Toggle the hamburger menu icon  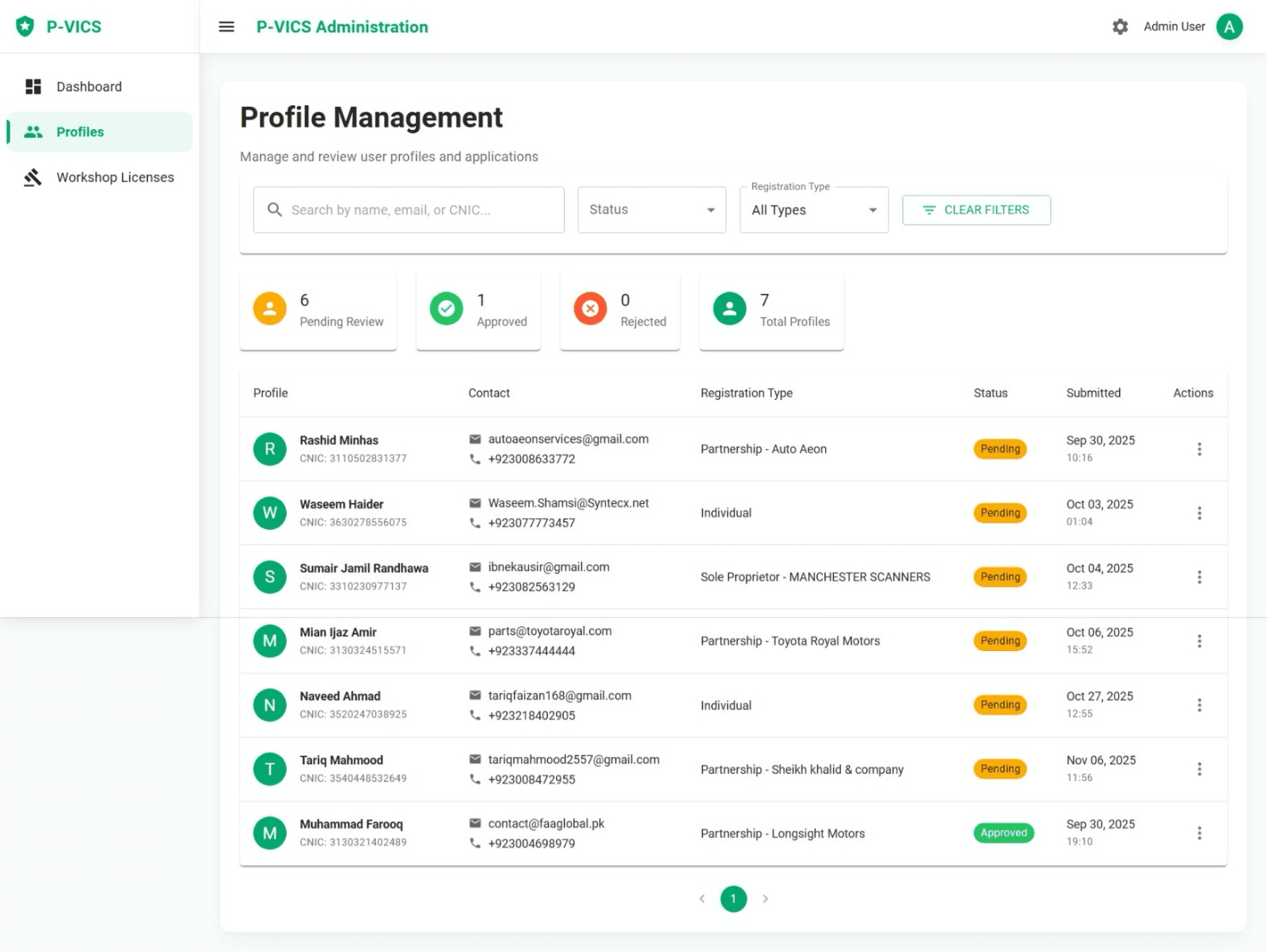[226, 27]
